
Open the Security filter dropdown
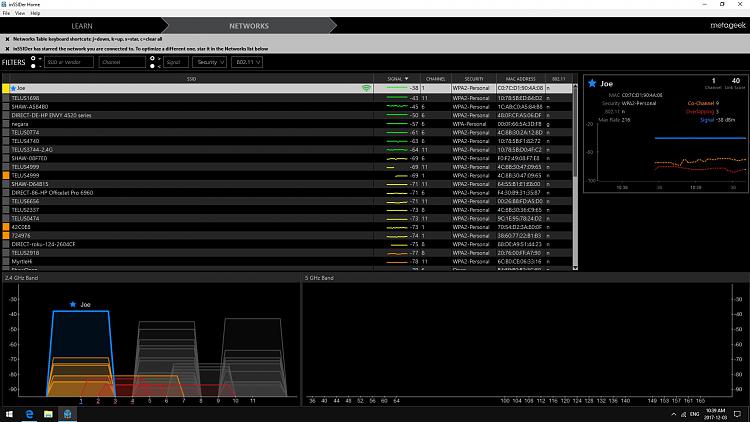point(210,62)
